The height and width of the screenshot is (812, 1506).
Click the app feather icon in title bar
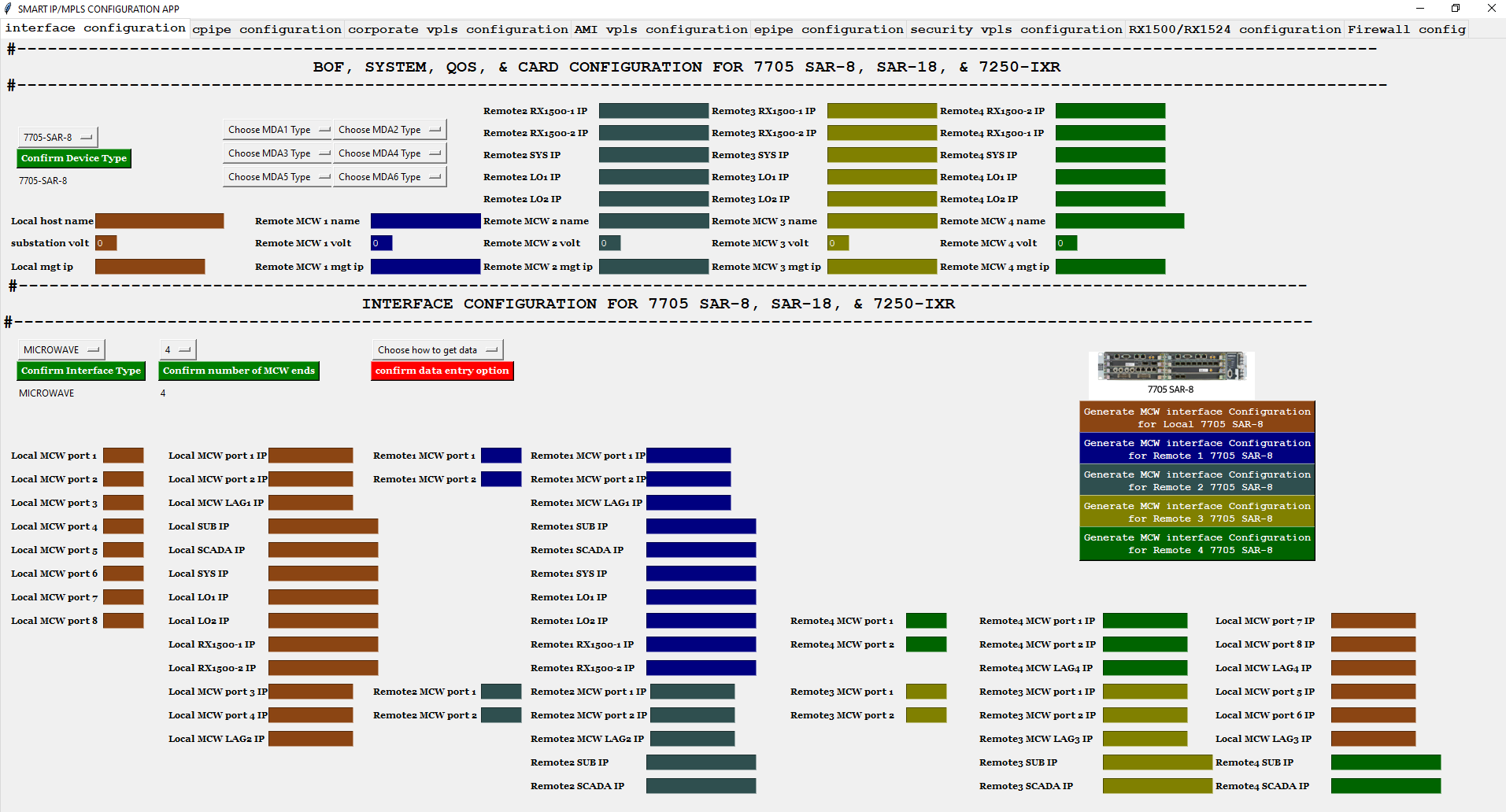(x=9, y=9)
